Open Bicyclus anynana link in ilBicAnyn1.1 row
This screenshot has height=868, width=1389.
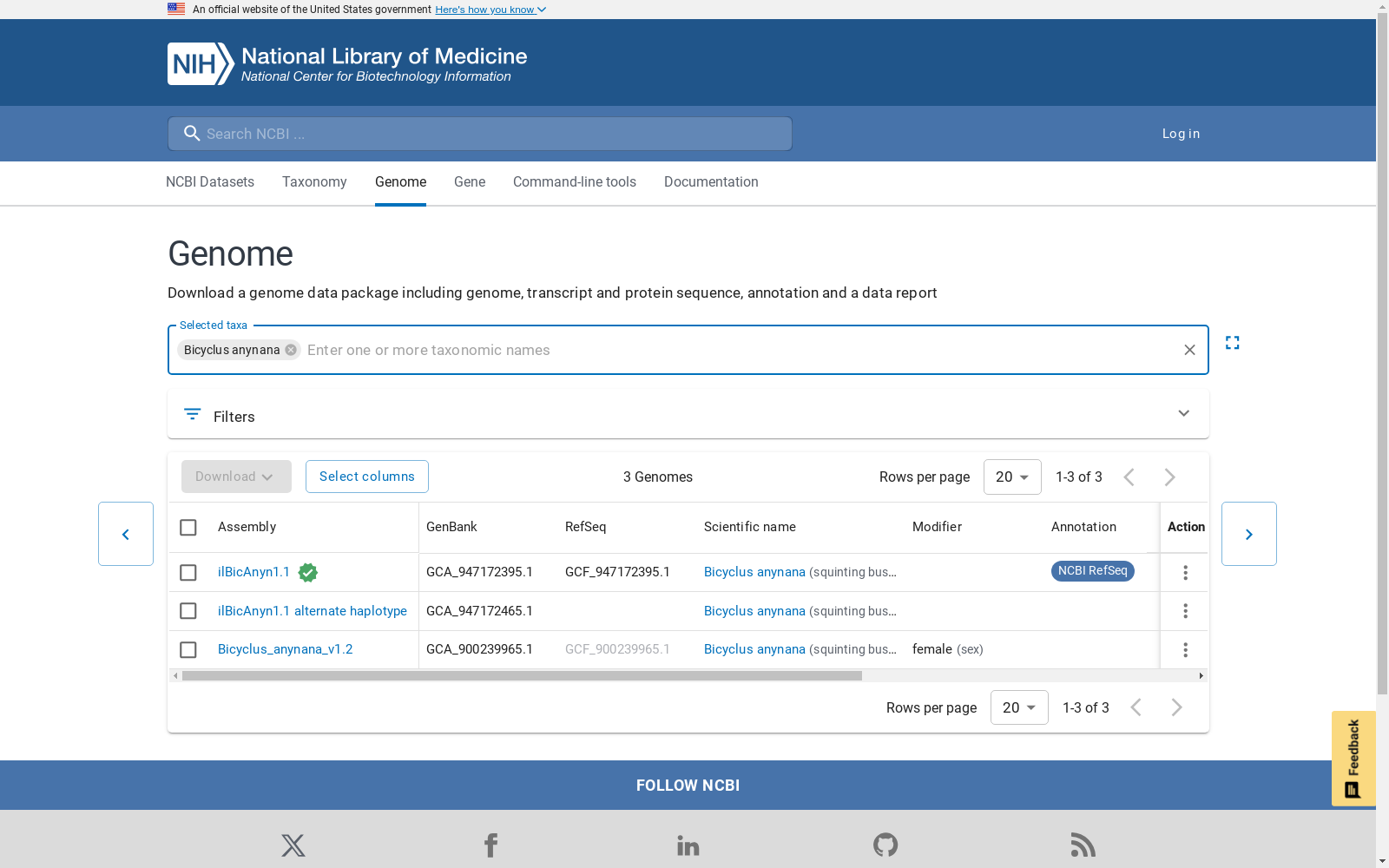(x=754, y=572)
